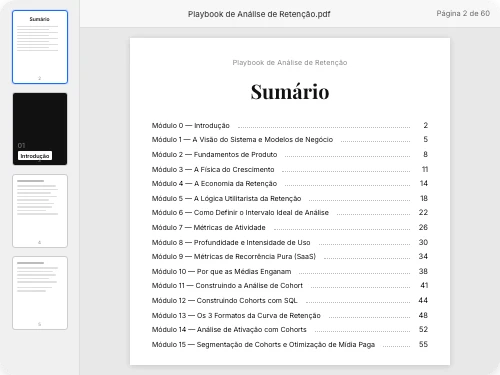Click page number 30 for Módulo 8
Screen dimensions: 500x375
[423, 242]
